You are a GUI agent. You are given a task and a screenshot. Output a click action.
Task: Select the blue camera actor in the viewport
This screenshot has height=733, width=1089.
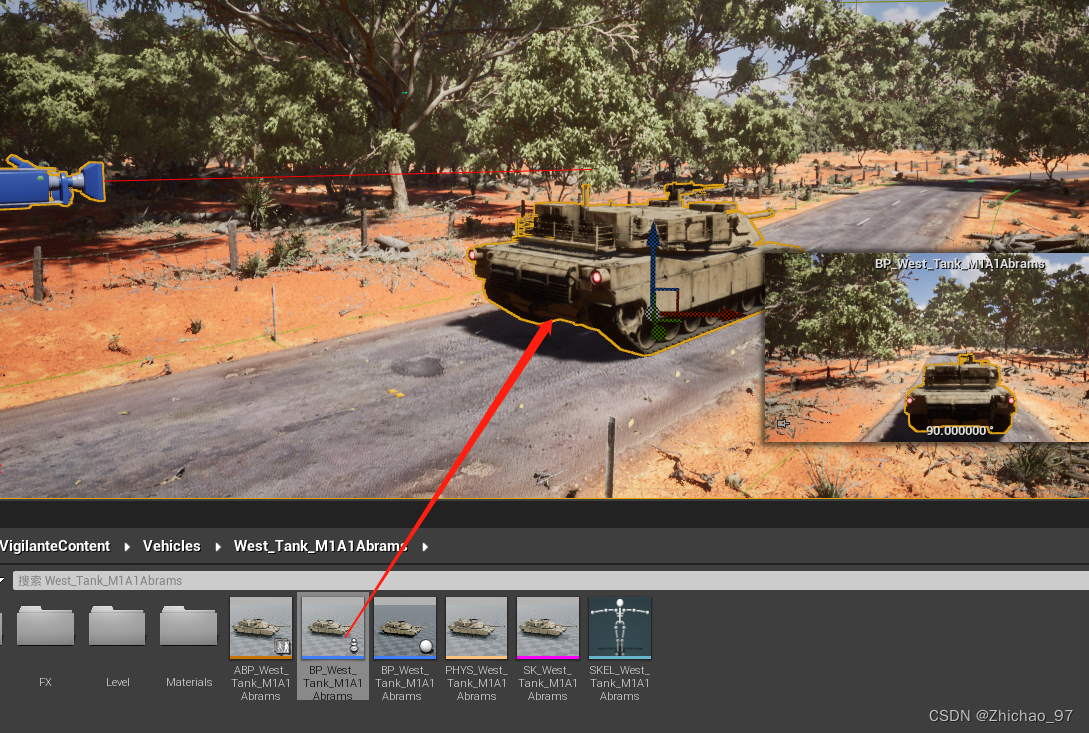click(x=52, y=183)
